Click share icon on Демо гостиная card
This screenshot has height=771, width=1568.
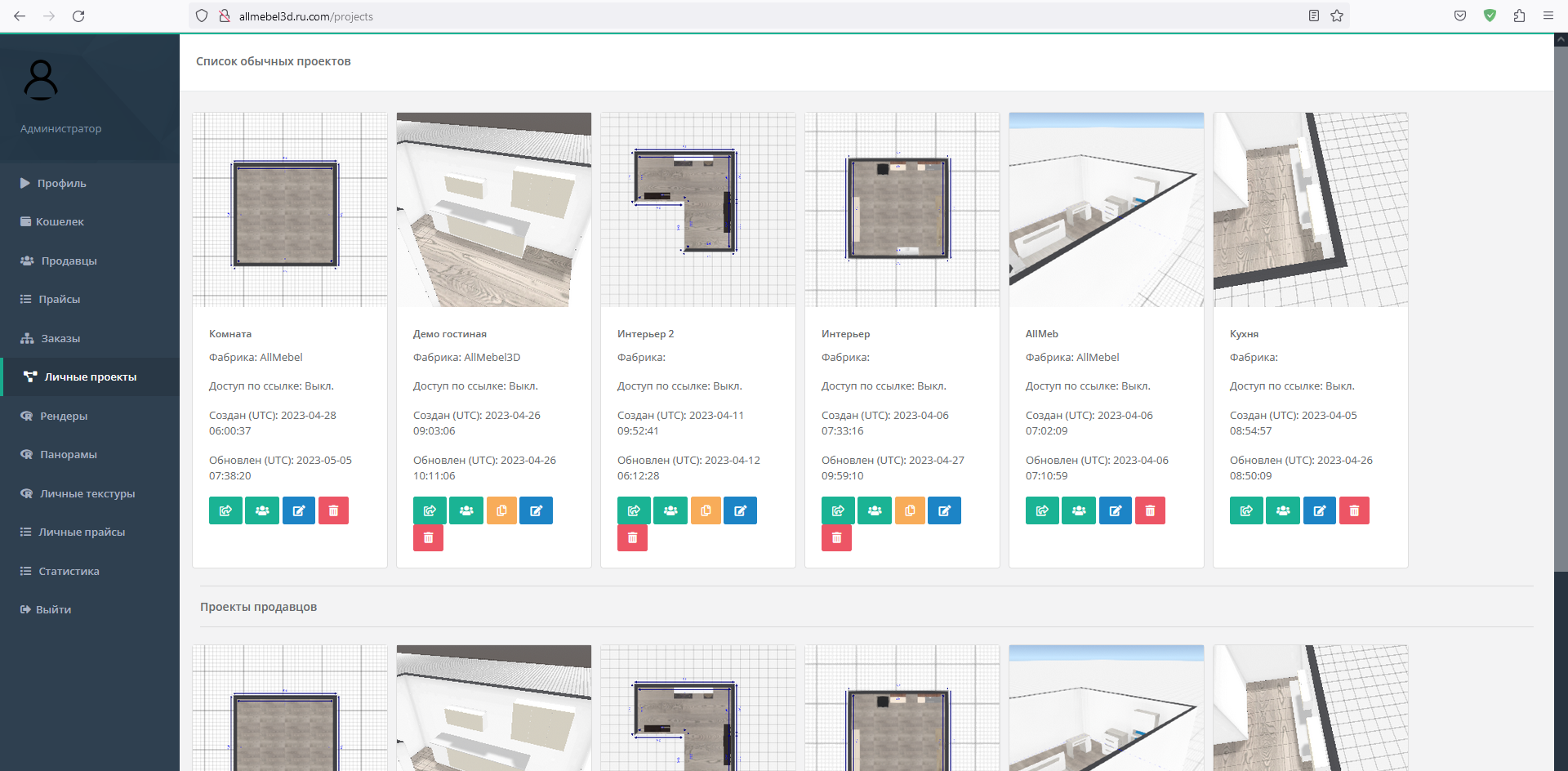tap(430, 510)
